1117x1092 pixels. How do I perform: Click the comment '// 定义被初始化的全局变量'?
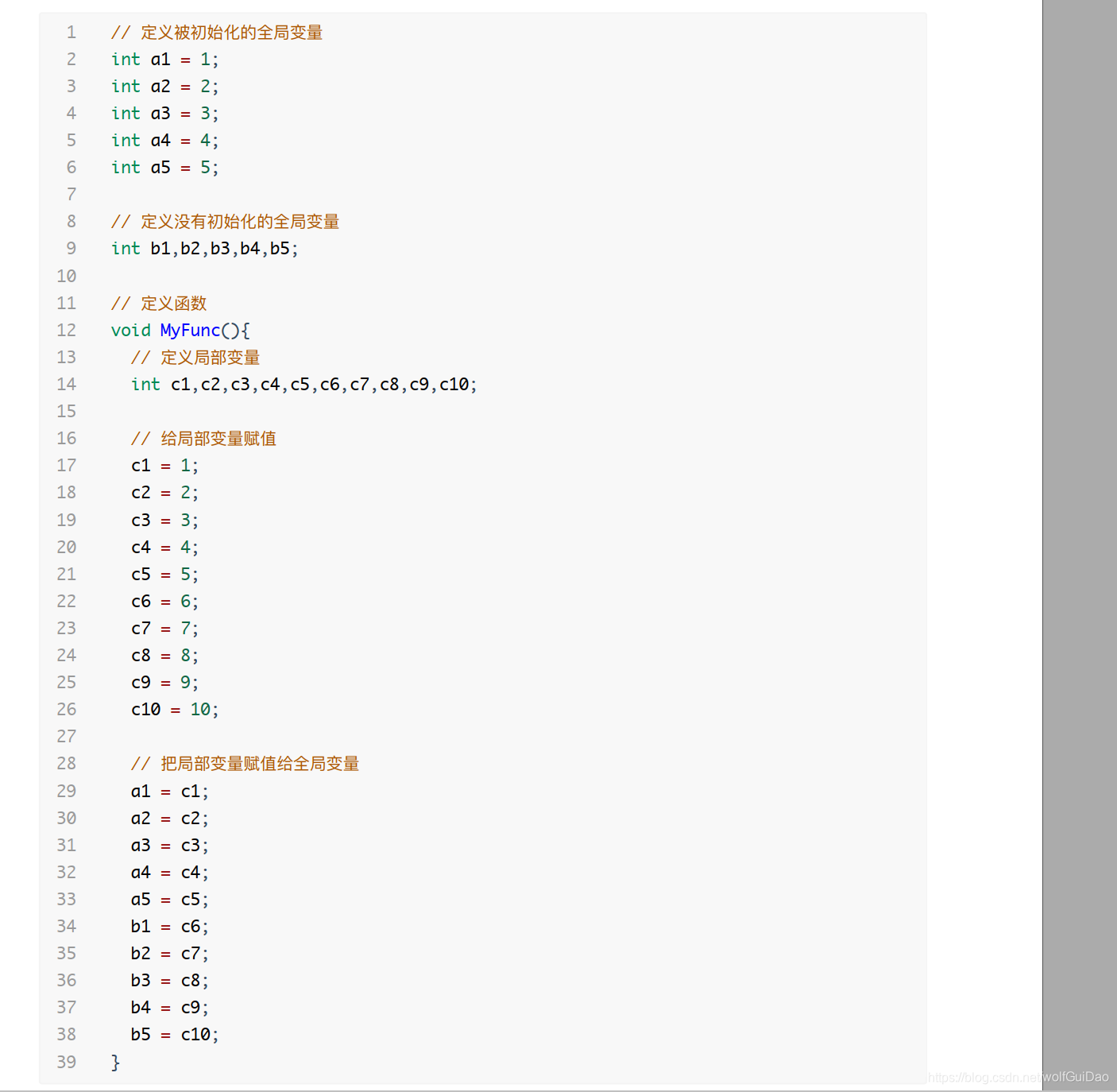tap(217, 33)
